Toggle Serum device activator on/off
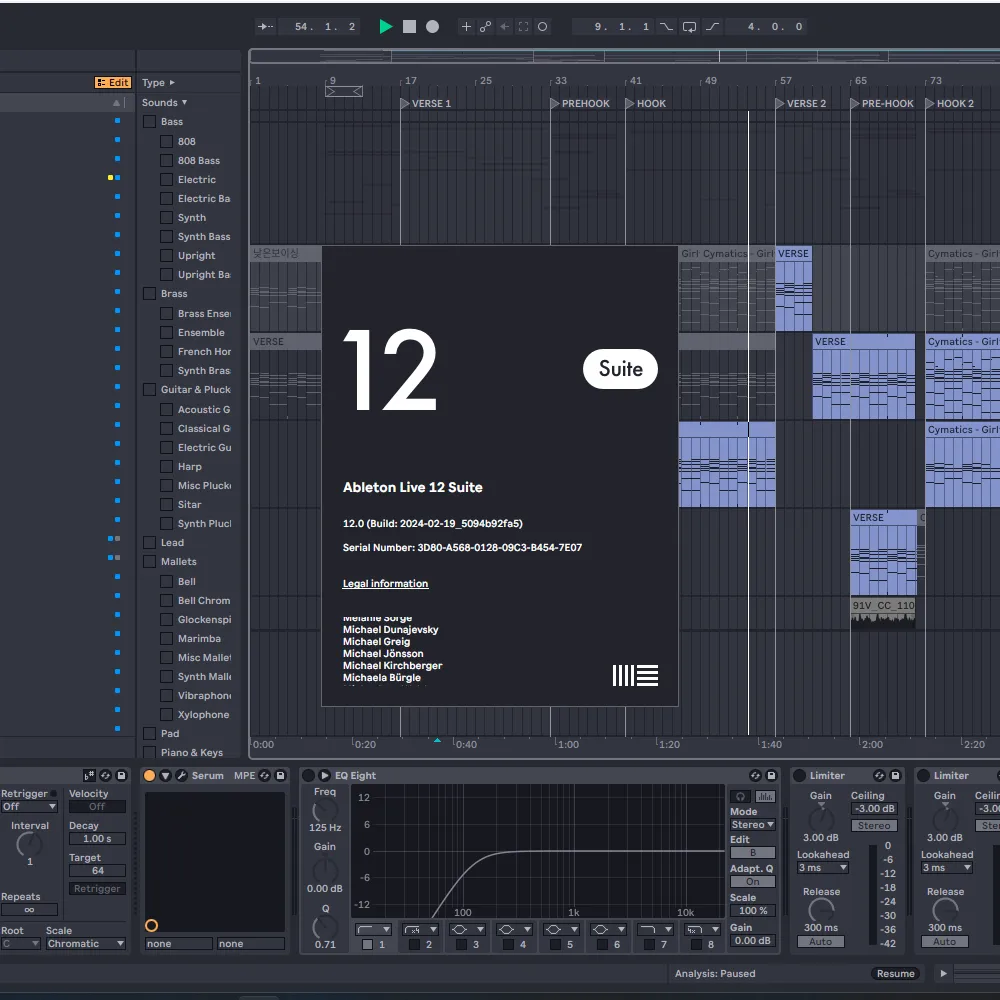The height and width of the screenshot is (1000, 1000). point(149,776)
